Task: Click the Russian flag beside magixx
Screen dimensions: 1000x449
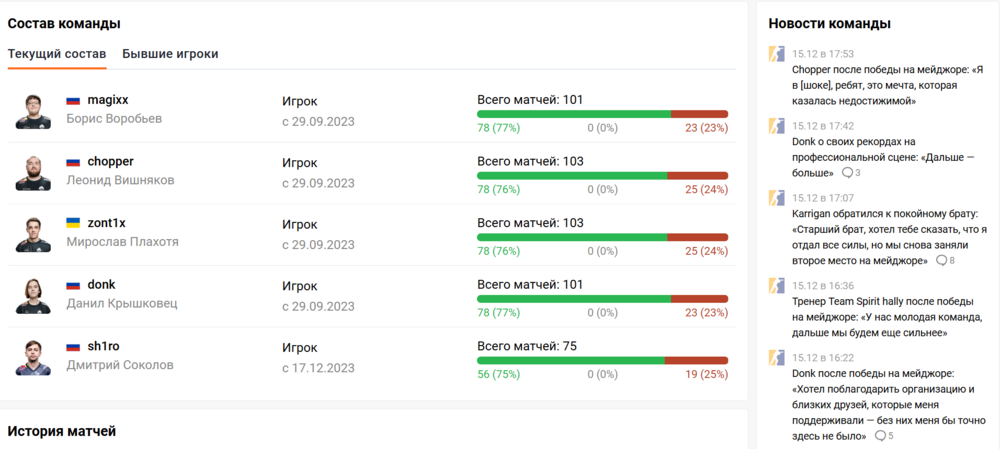Action: pos(73,101)
